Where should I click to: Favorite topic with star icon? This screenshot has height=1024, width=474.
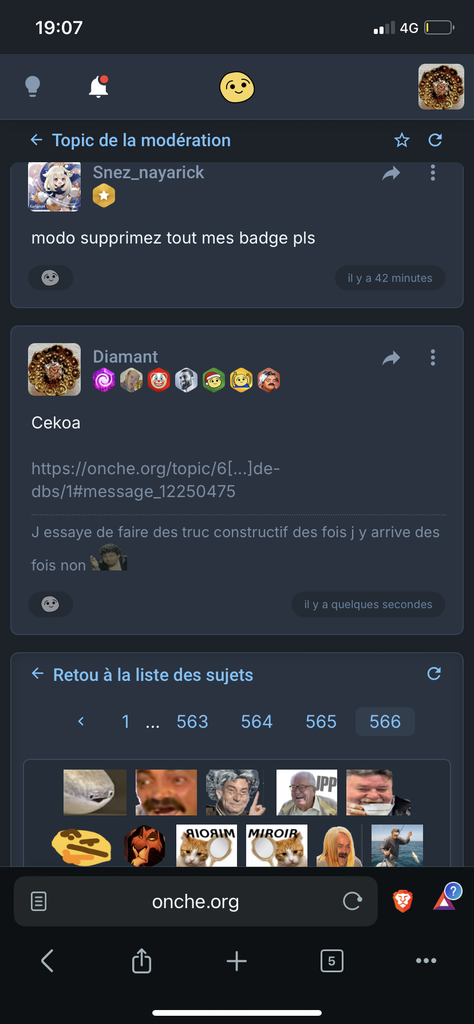(402, 140)
